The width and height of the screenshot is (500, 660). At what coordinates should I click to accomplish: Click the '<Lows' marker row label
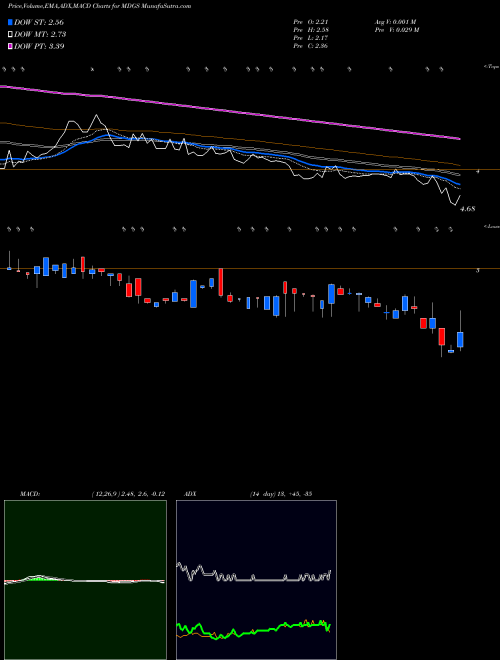tap(491, 226)
